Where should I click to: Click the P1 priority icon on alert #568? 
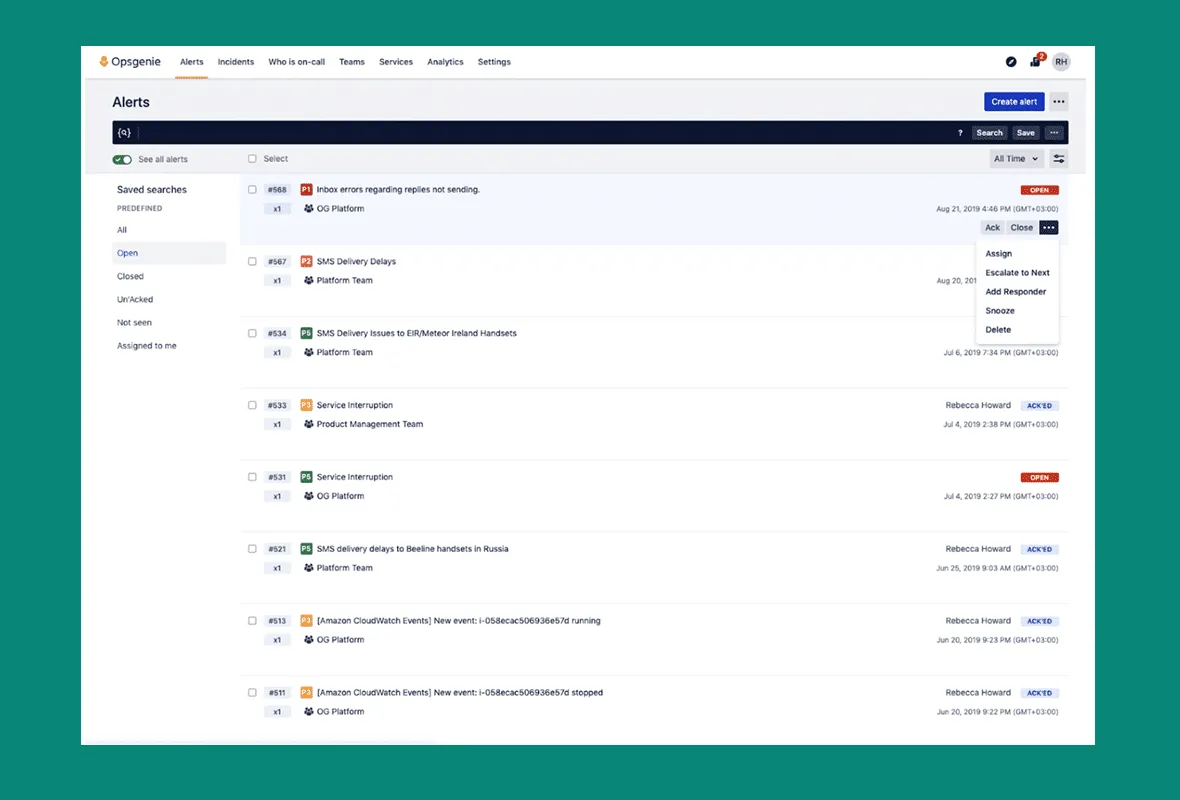click(x=306, y=190)
